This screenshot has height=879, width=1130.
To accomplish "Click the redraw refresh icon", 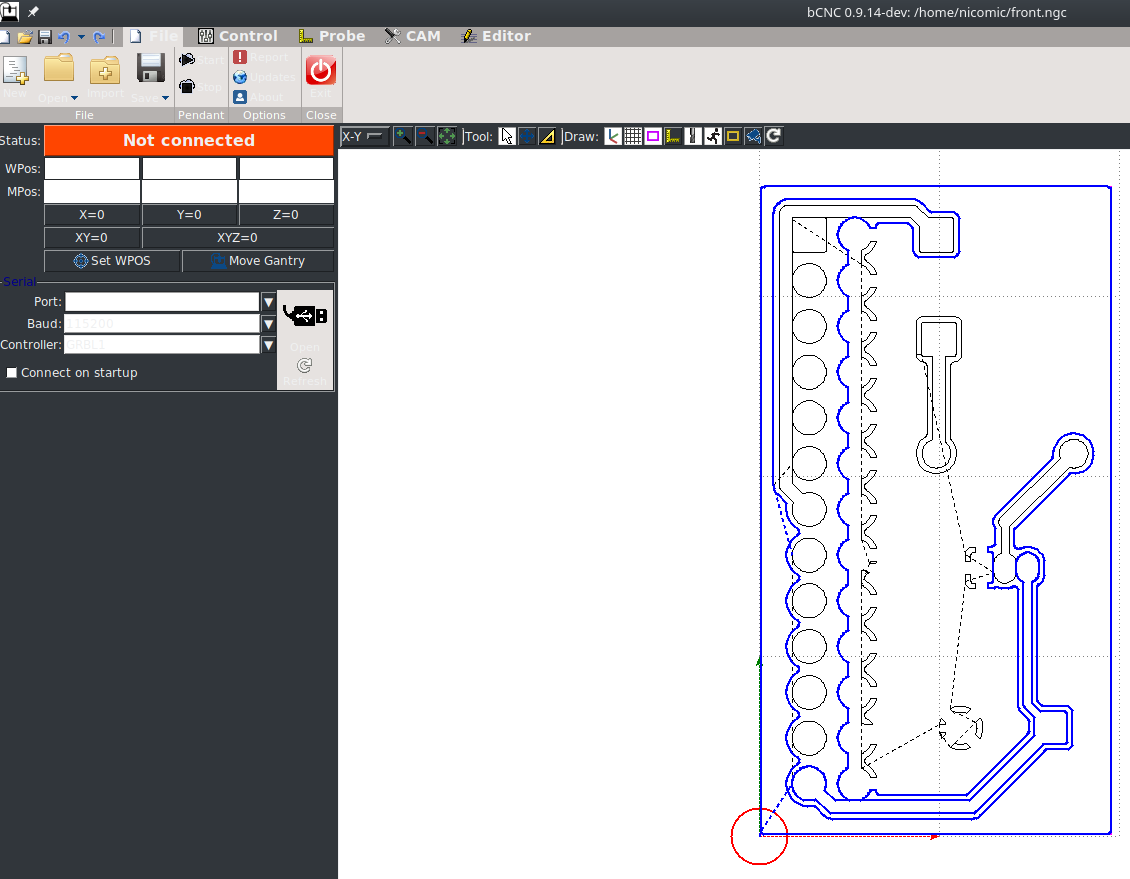I will click(x=773, y=136).
